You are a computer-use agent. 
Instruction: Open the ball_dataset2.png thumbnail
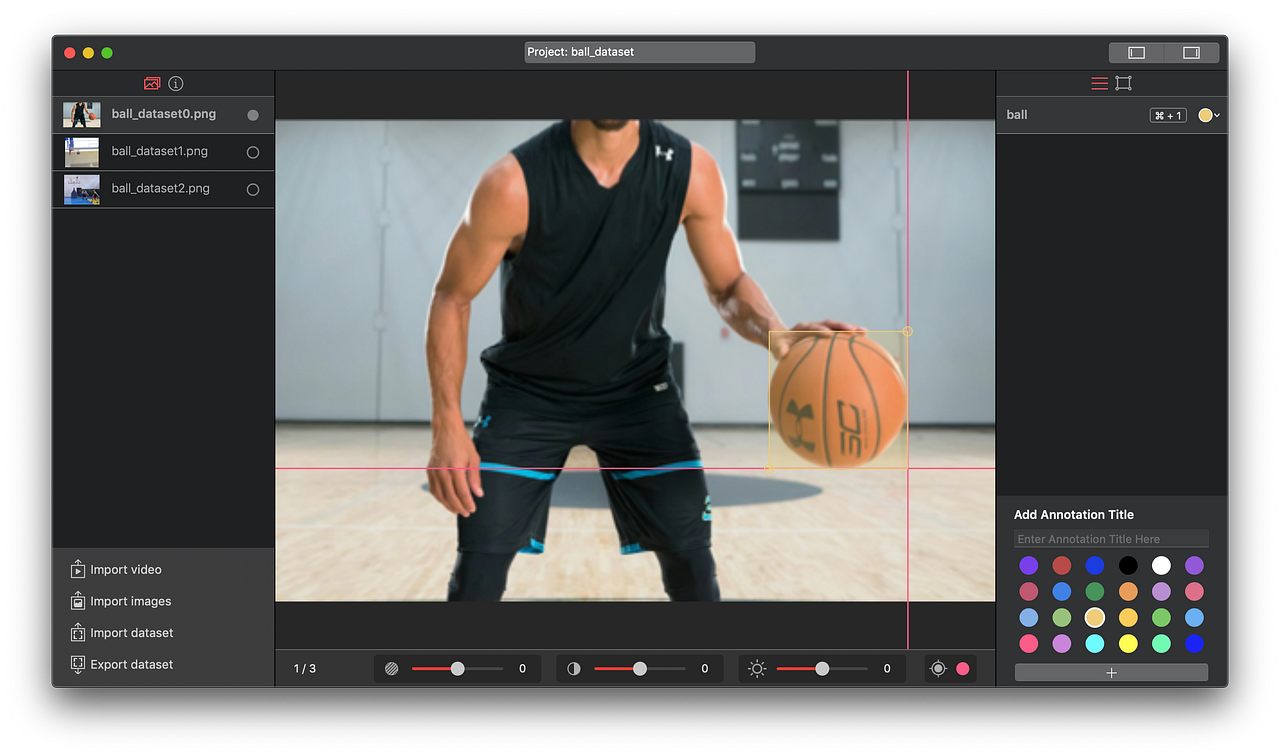point(81,189)
